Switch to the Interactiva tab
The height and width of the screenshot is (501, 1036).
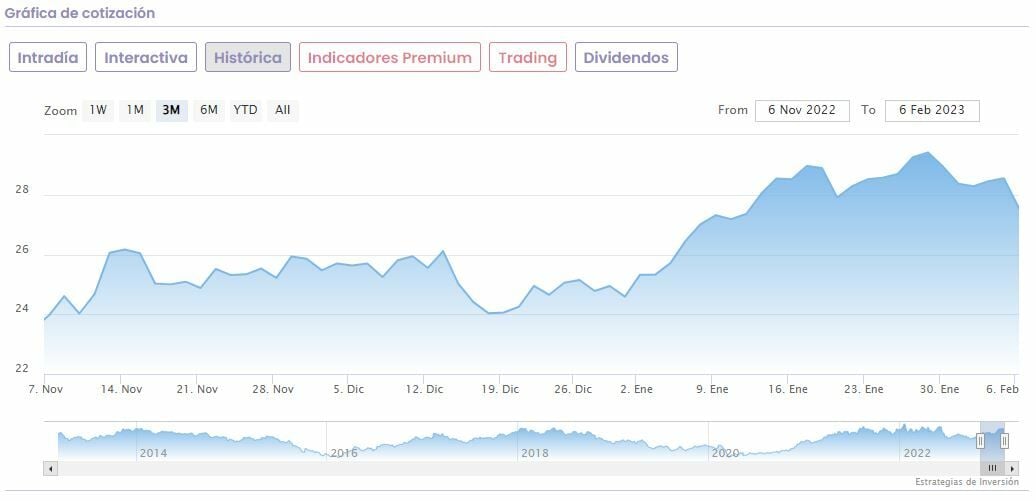click(146, 57)
